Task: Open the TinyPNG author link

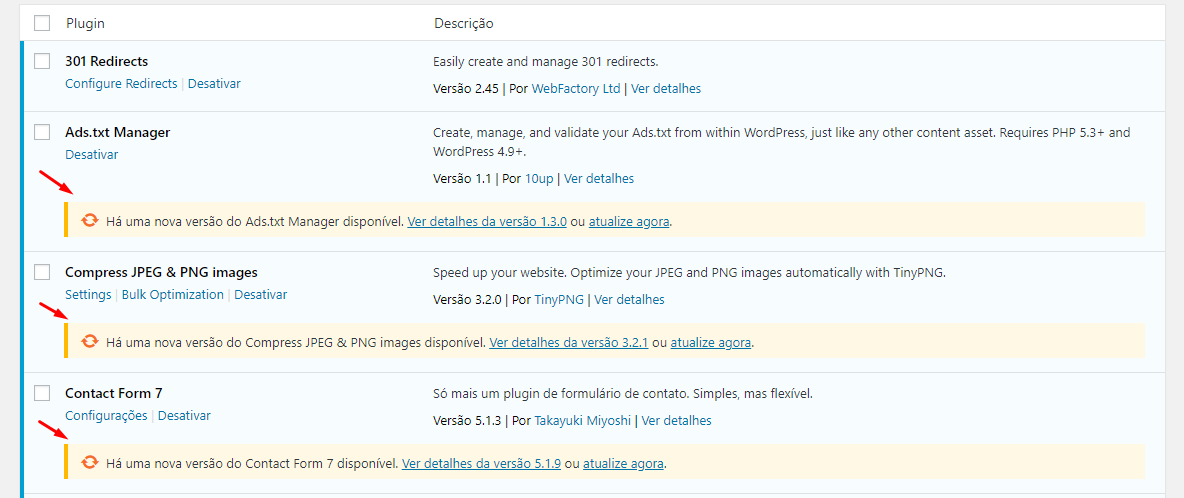Action: [x=560, y=300]
